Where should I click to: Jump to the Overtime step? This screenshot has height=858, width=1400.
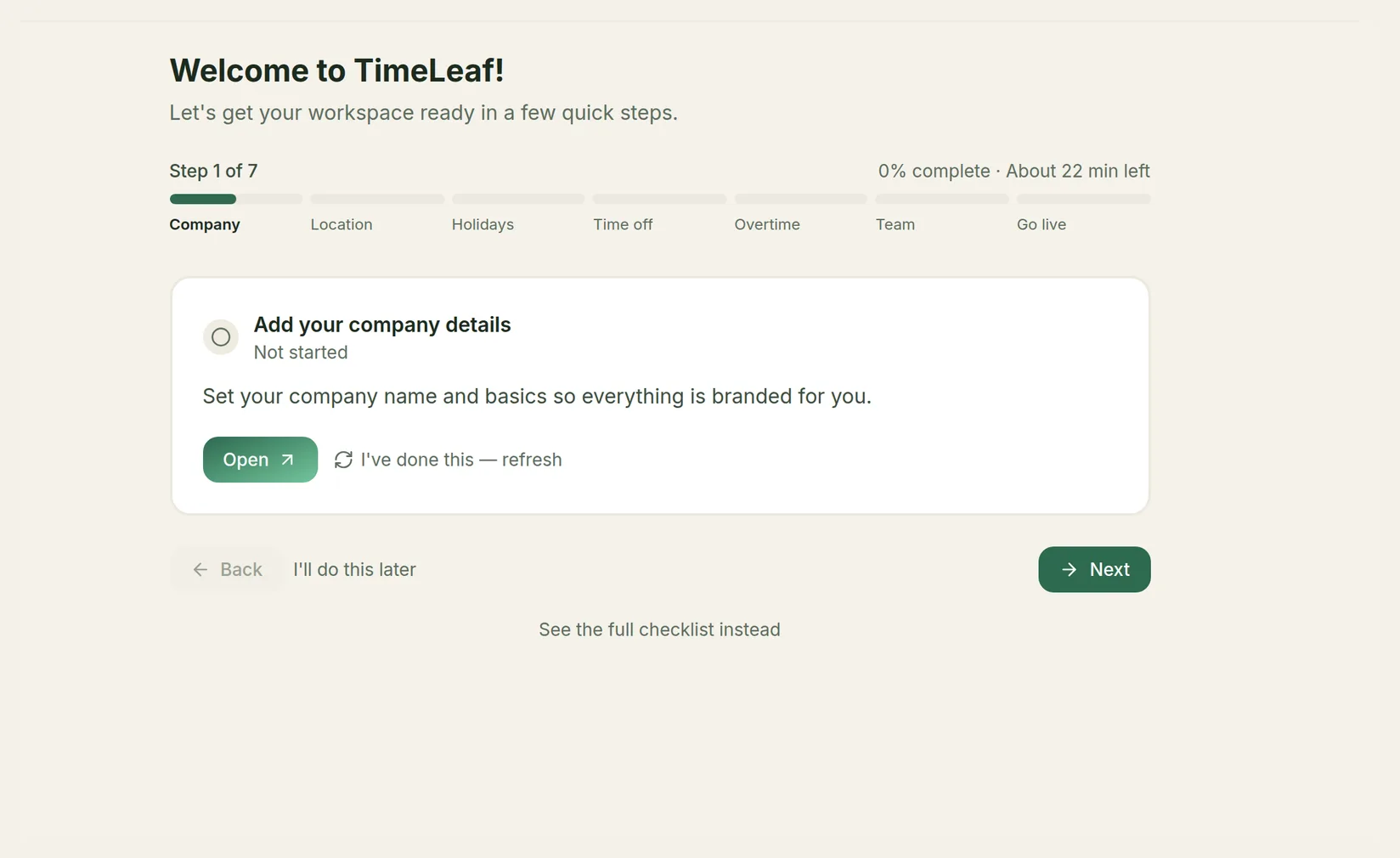[767, 224]
